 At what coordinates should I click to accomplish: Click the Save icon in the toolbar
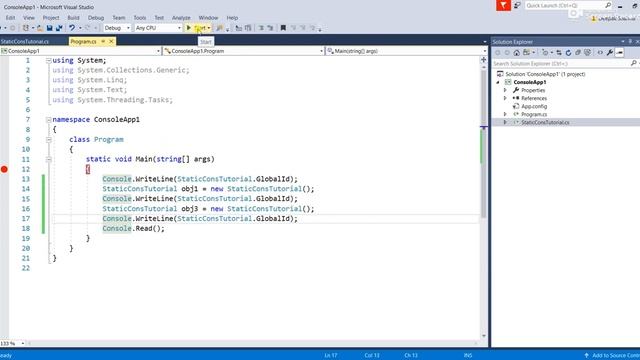click(49, 28)
